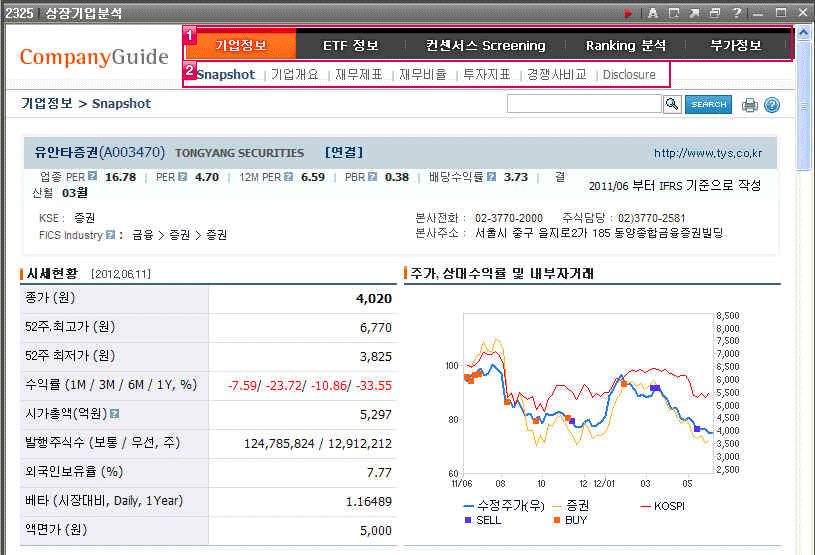Image resolution: width=815 pixels, height=555 pixels.
Task: Select the Disclosure submenu
Action: point(629,74)
